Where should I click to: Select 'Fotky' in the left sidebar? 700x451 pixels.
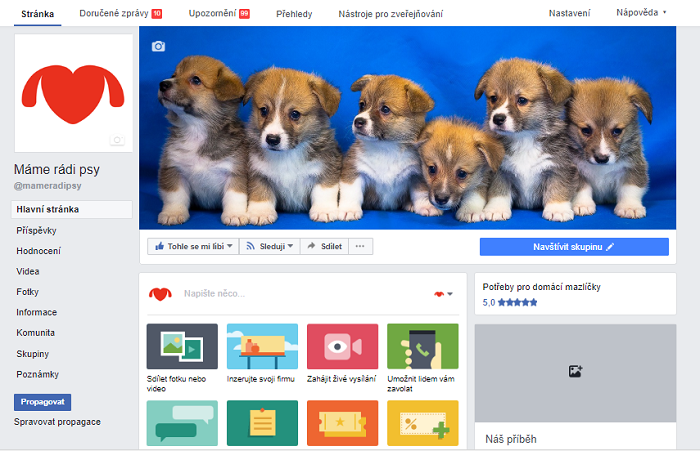[28, 292]
